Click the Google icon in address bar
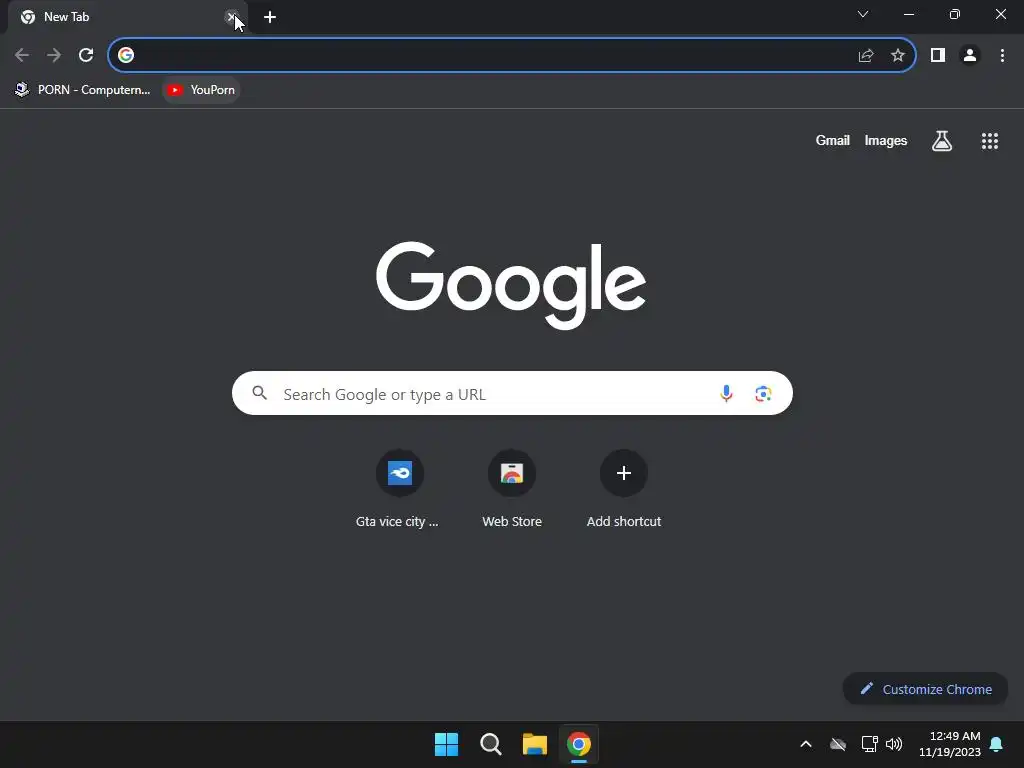Image resolution: width=1024 pixels, height=768 pixels. (x=126, y=56)
